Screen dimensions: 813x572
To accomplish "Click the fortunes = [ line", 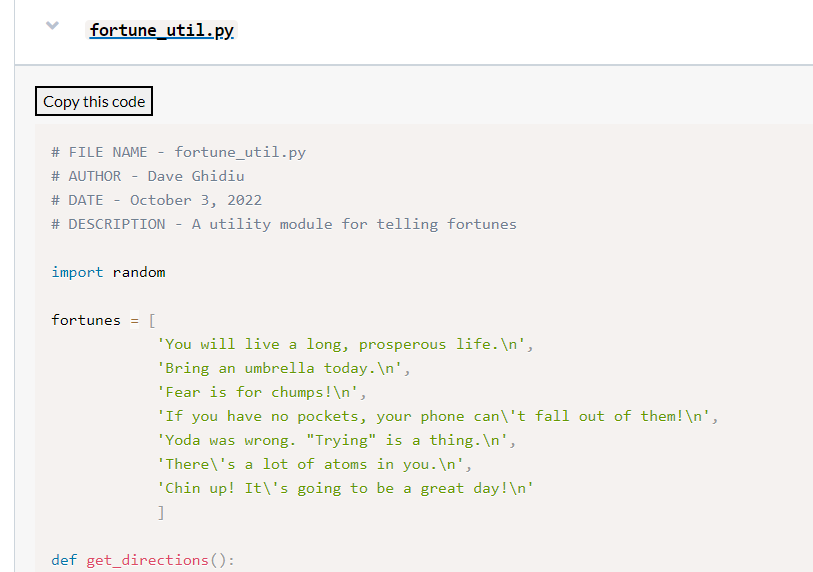I will pos(103,320).
